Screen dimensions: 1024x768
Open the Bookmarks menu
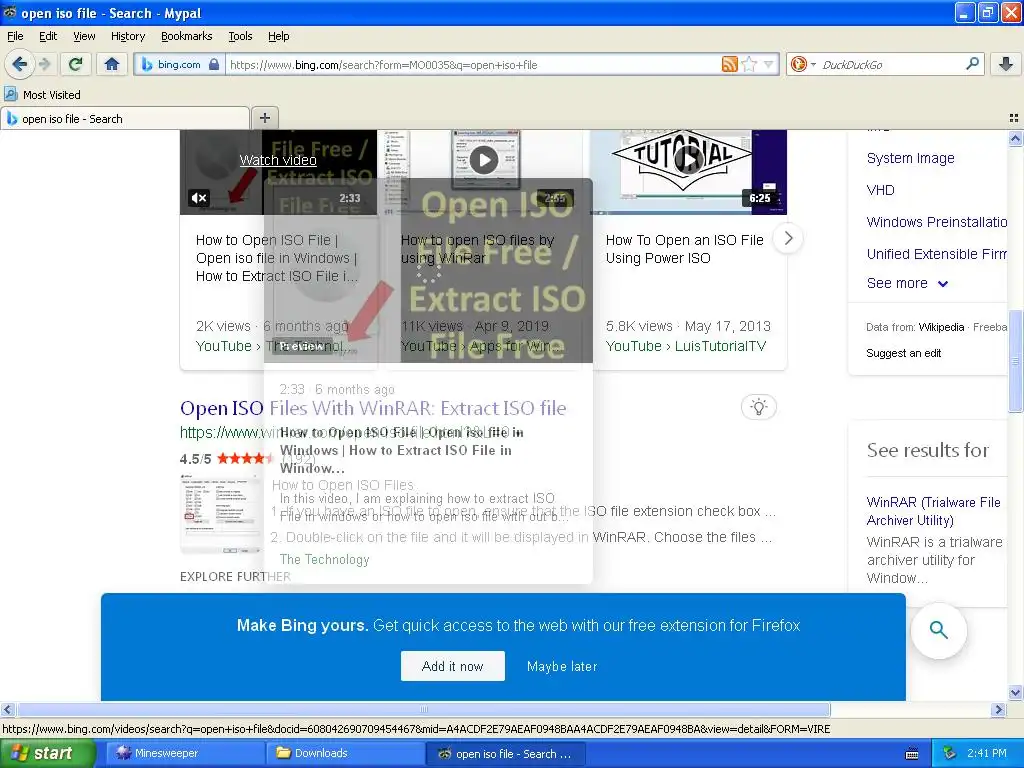click(x=186, y=36)
